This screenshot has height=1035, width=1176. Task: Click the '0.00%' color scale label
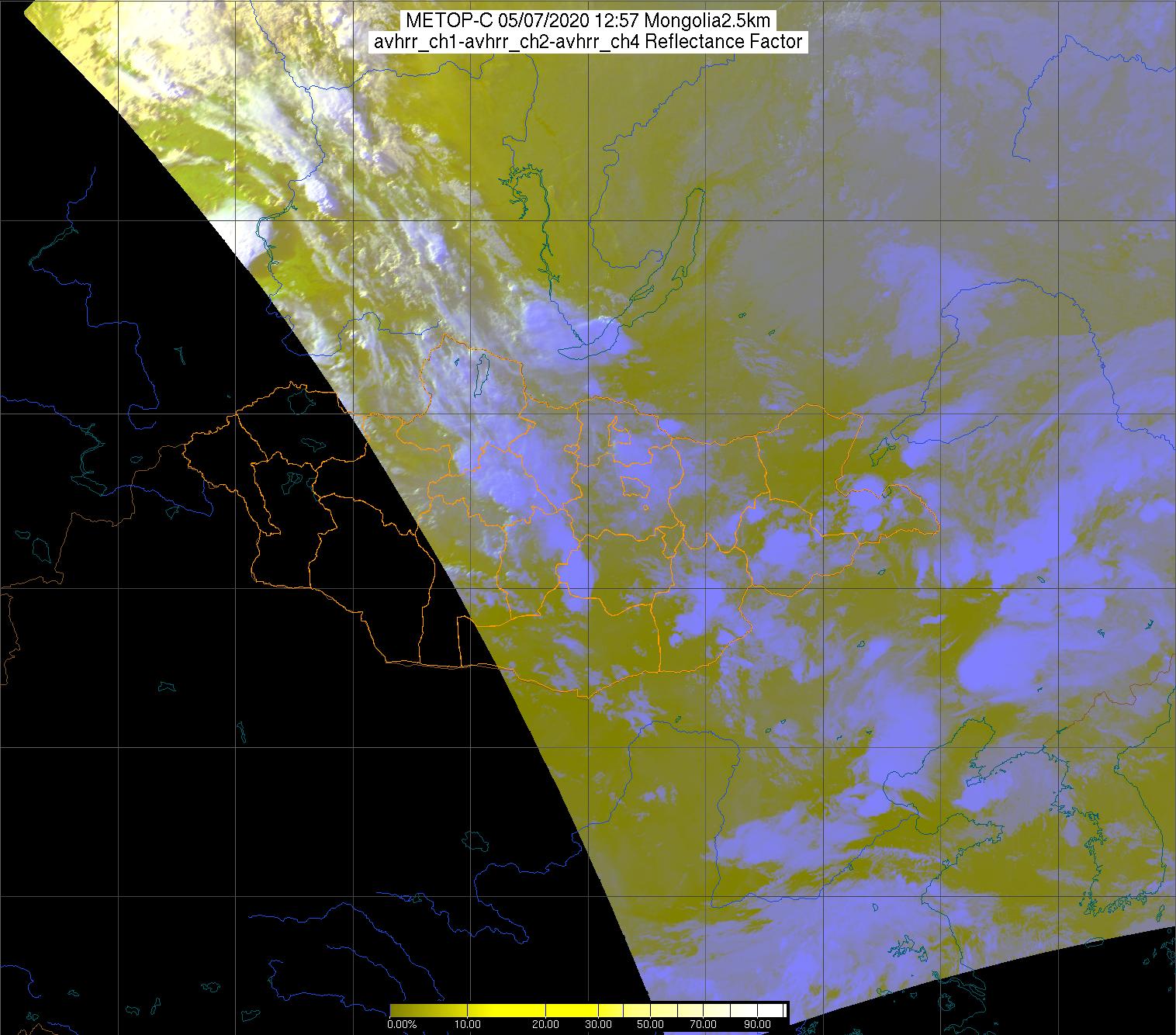click(x=402, y=1024)
